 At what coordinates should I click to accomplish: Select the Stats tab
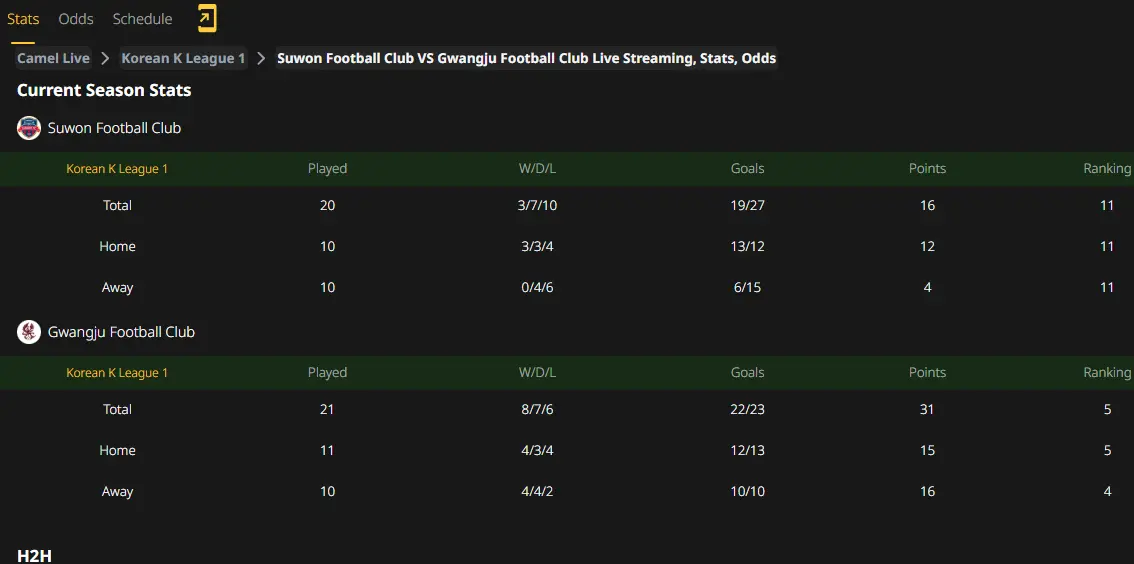coord(23,19)
